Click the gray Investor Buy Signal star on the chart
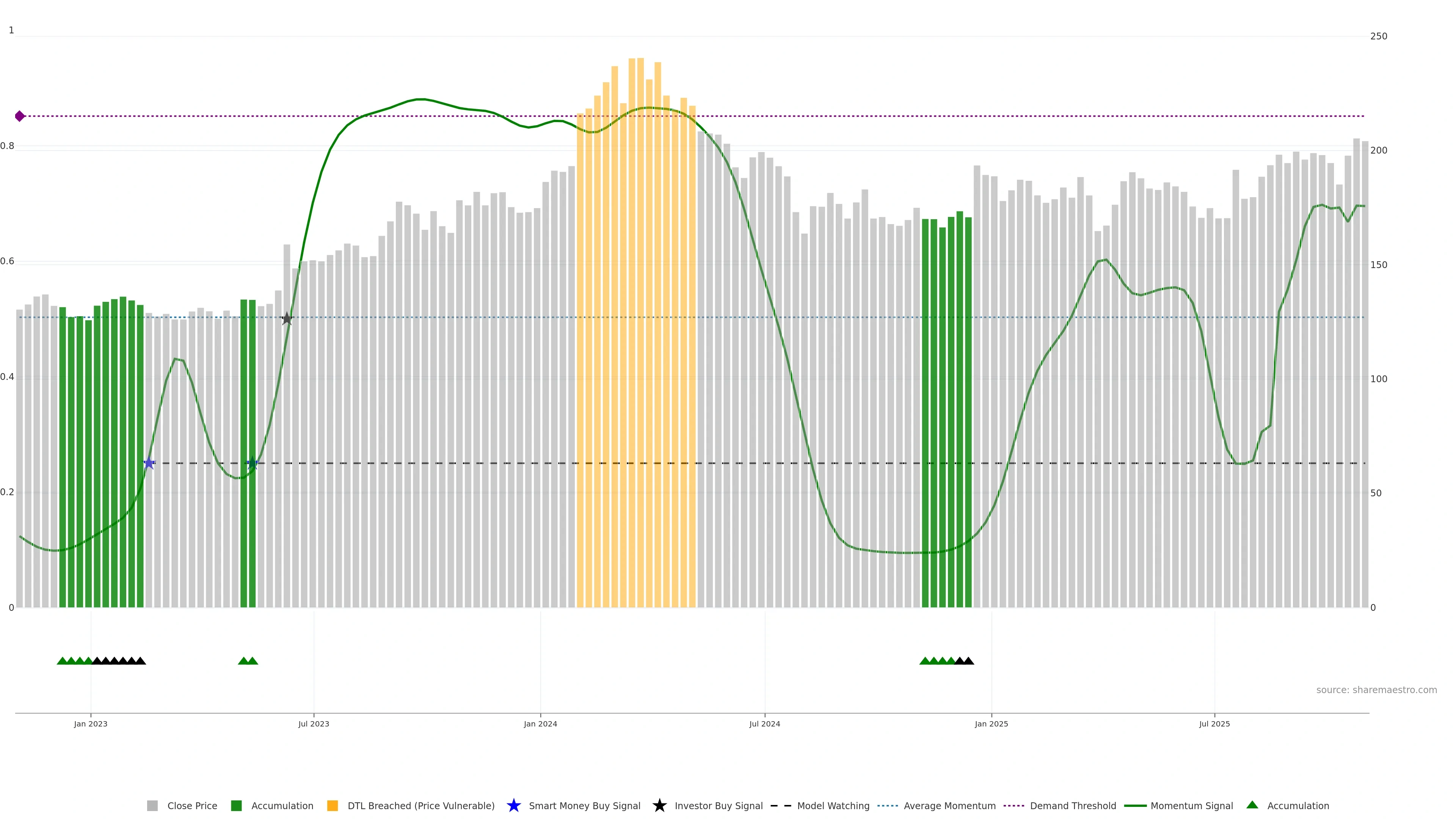Image resolution: width=1456 pixels, height=819 pixels. coord(287,319)
